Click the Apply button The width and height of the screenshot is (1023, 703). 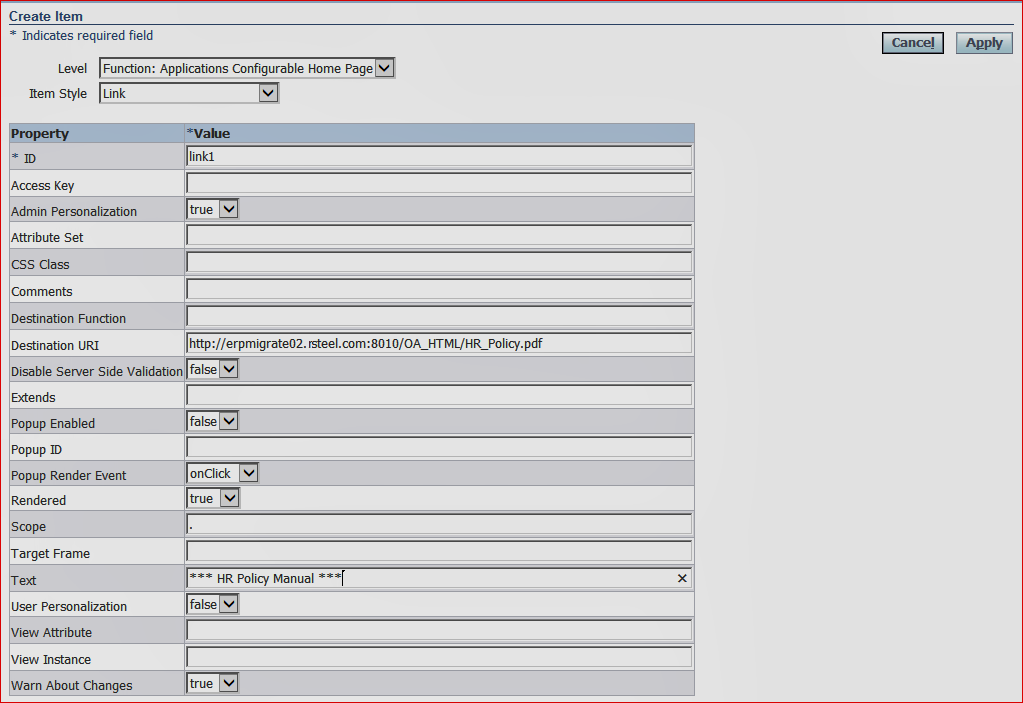pos(983,42)
